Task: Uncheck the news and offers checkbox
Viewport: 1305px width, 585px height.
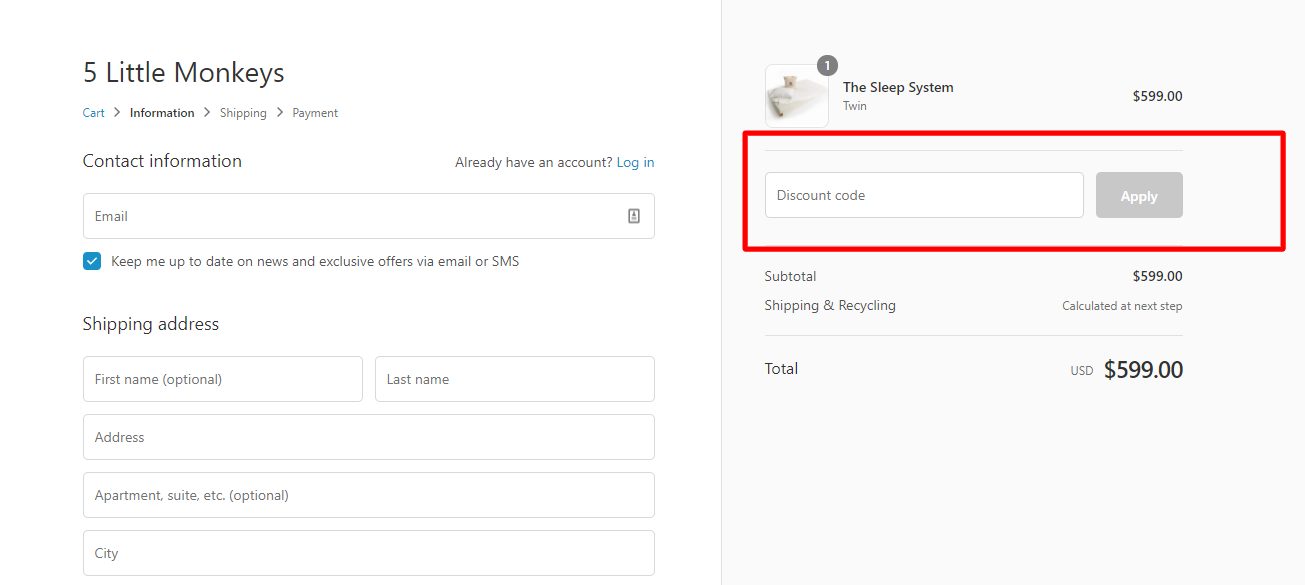Action: click(x=92, y=261)
